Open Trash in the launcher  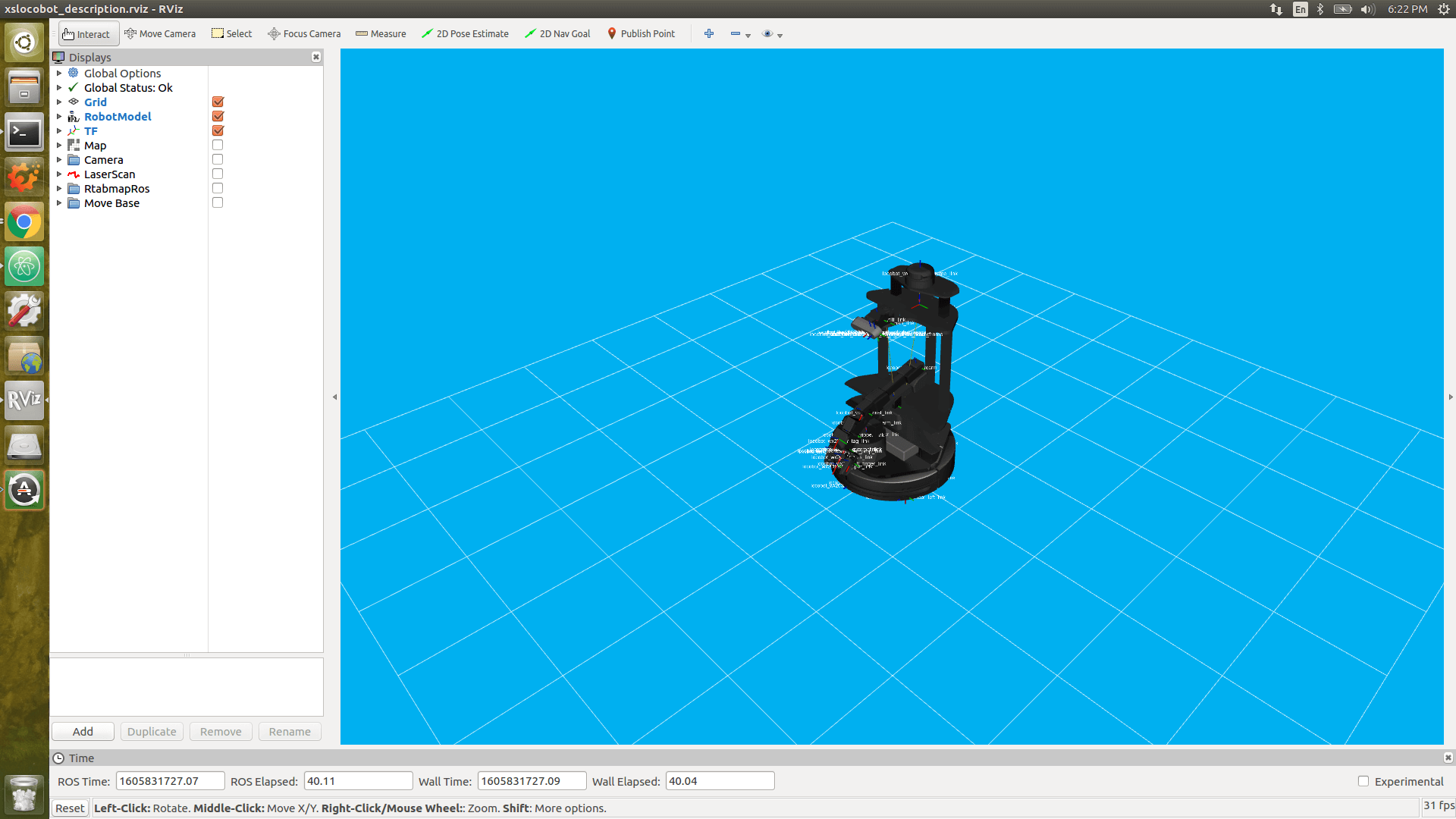pos(24,794)
